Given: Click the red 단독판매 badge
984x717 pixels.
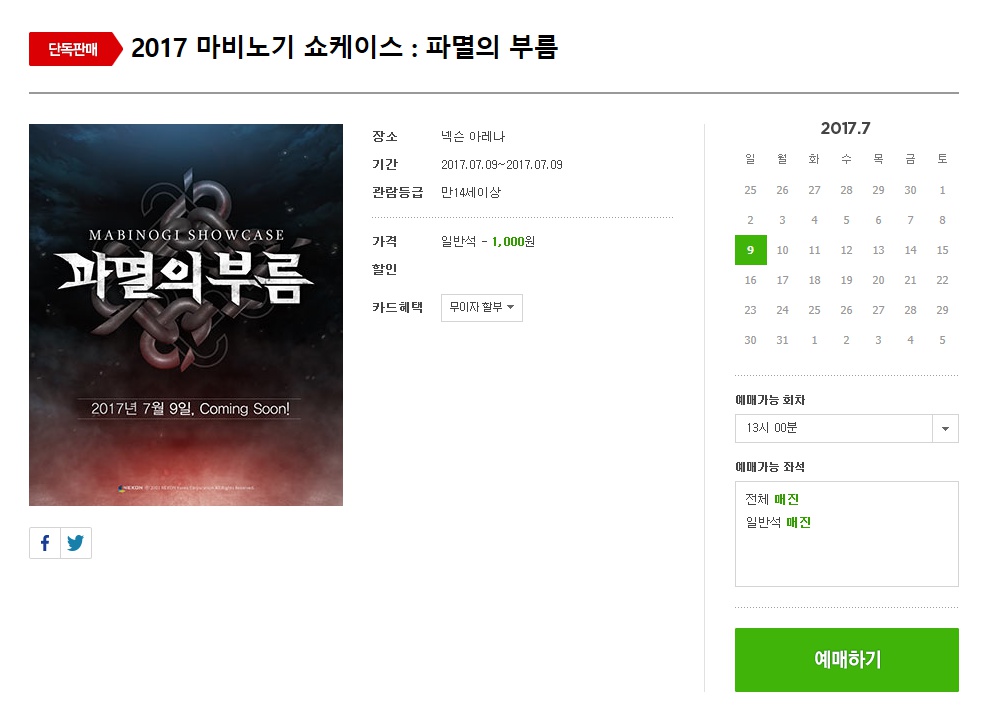Looking at the screenshot, I should (x=75, y=49).
